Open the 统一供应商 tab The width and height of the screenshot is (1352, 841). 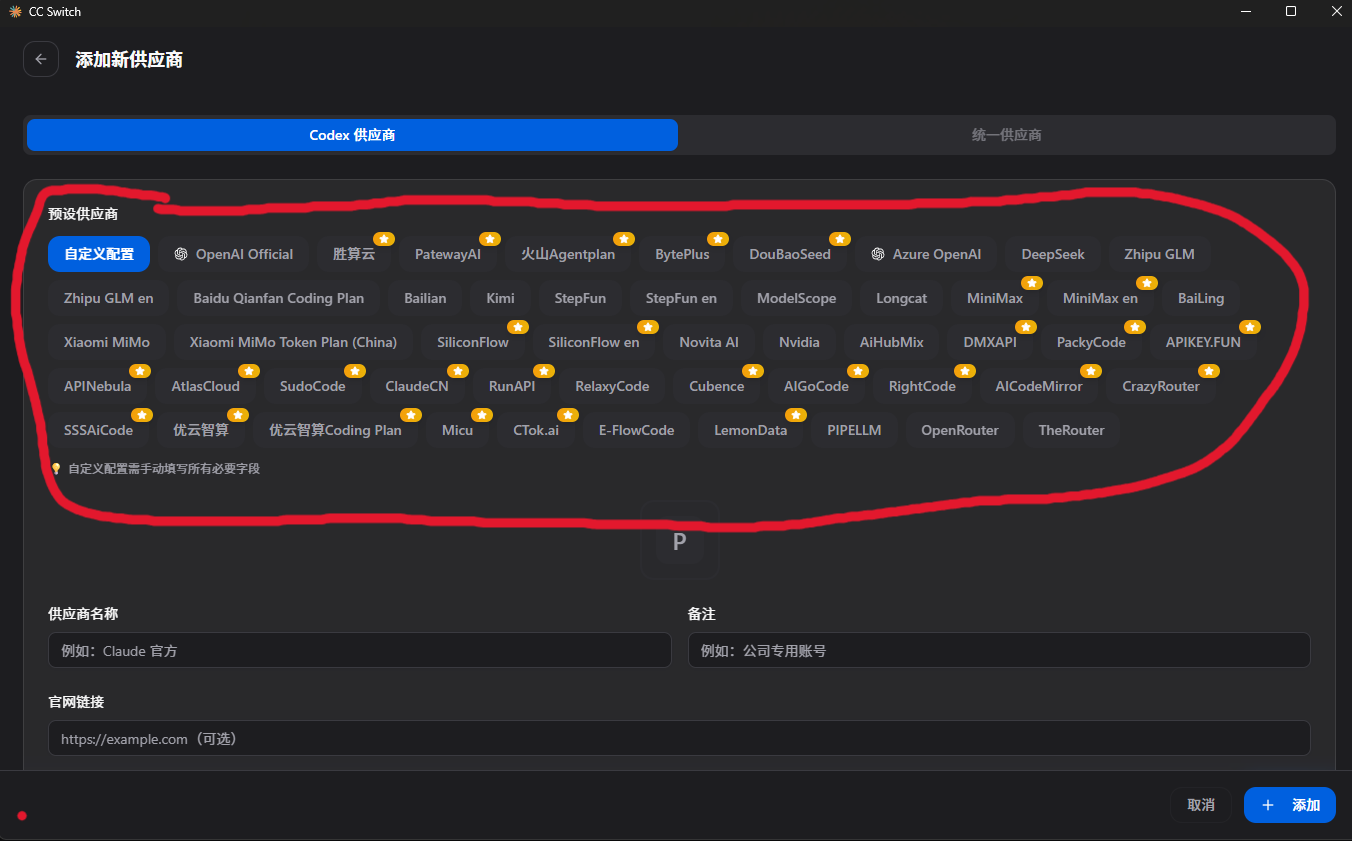[1006, 135]
